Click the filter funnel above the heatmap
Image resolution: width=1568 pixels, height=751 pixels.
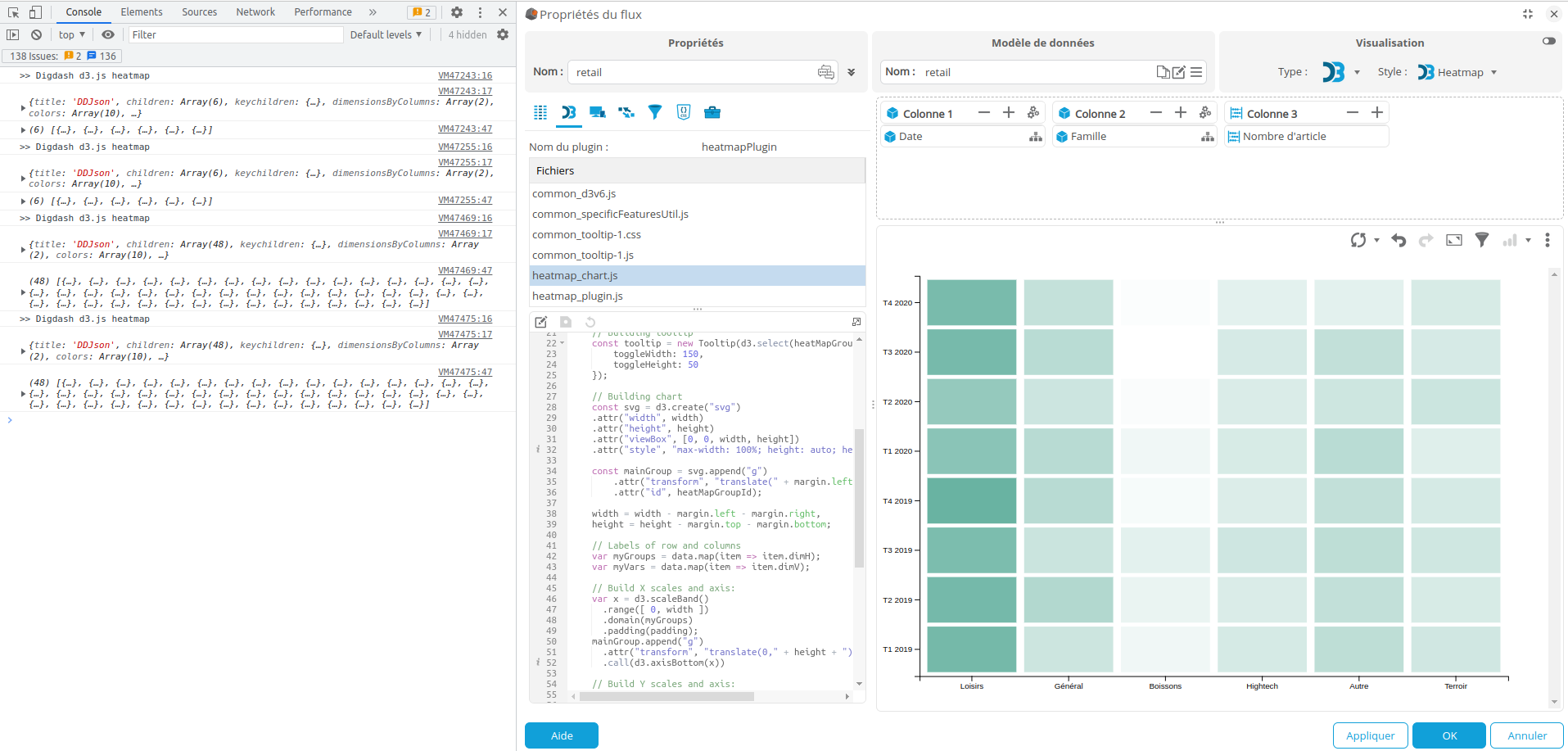[1482, 240]
